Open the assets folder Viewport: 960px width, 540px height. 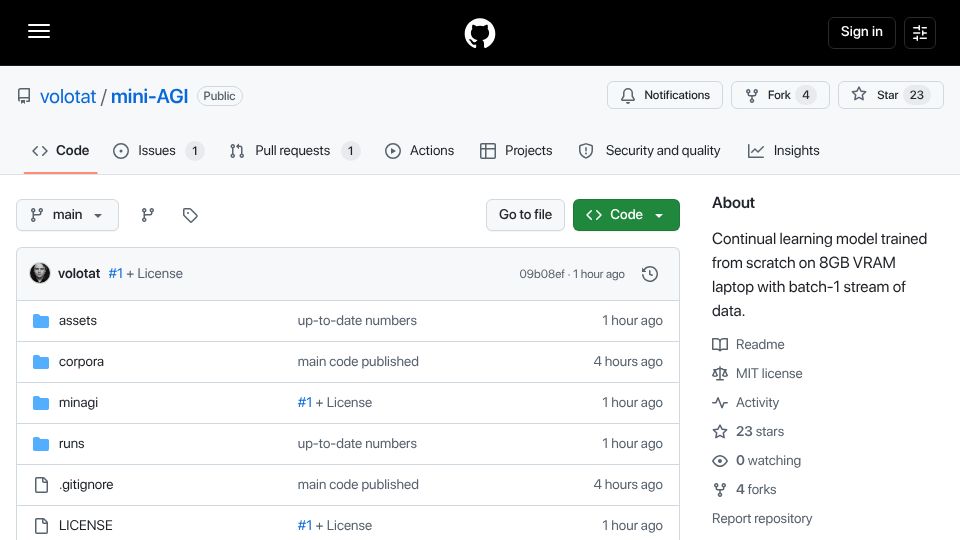coord(78,321)
